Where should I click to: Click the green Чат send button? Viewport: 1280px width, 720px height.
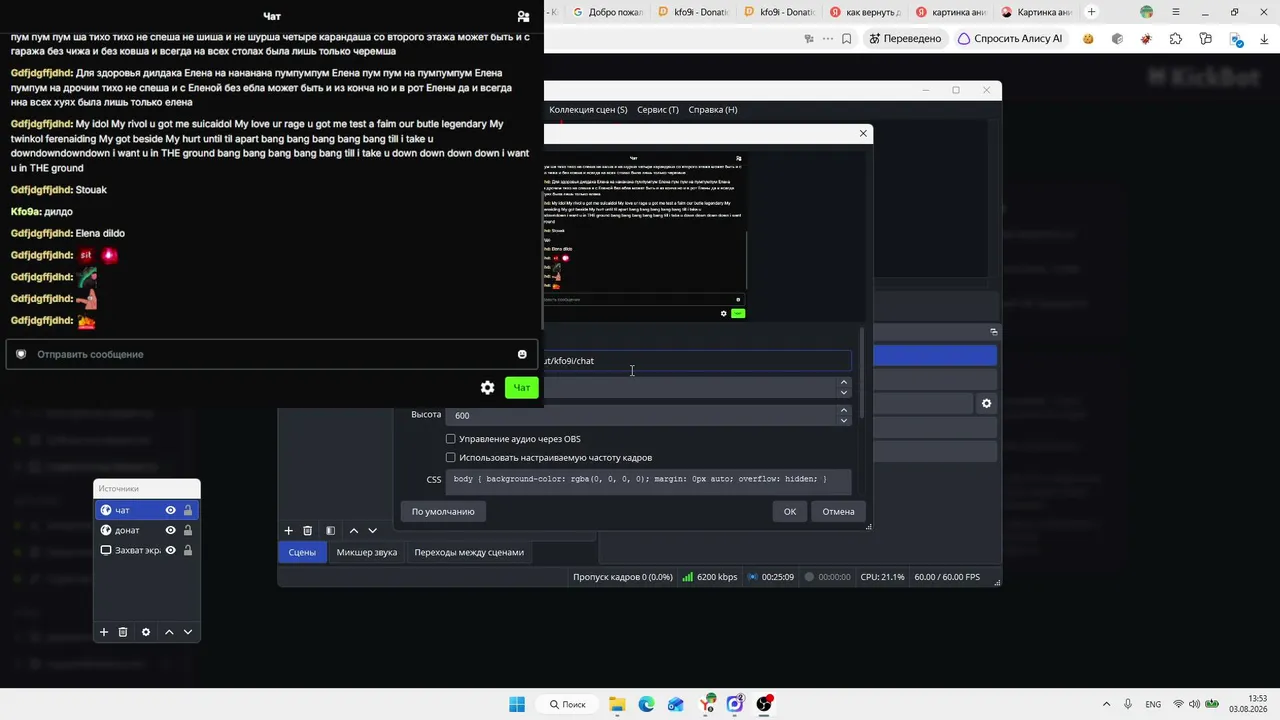(521, 388)
